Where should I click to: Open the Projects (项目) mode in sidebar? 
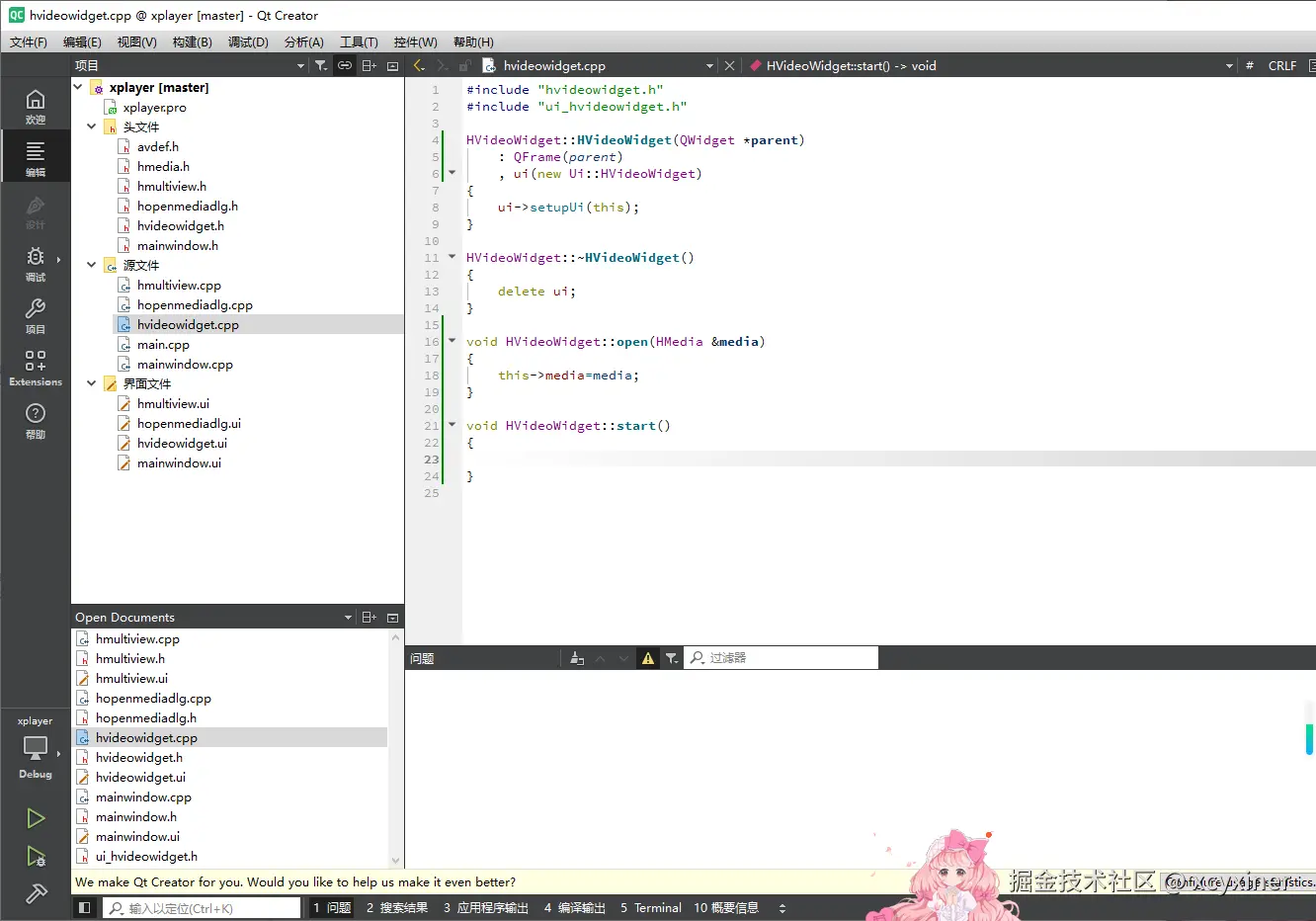click(36, 314)
